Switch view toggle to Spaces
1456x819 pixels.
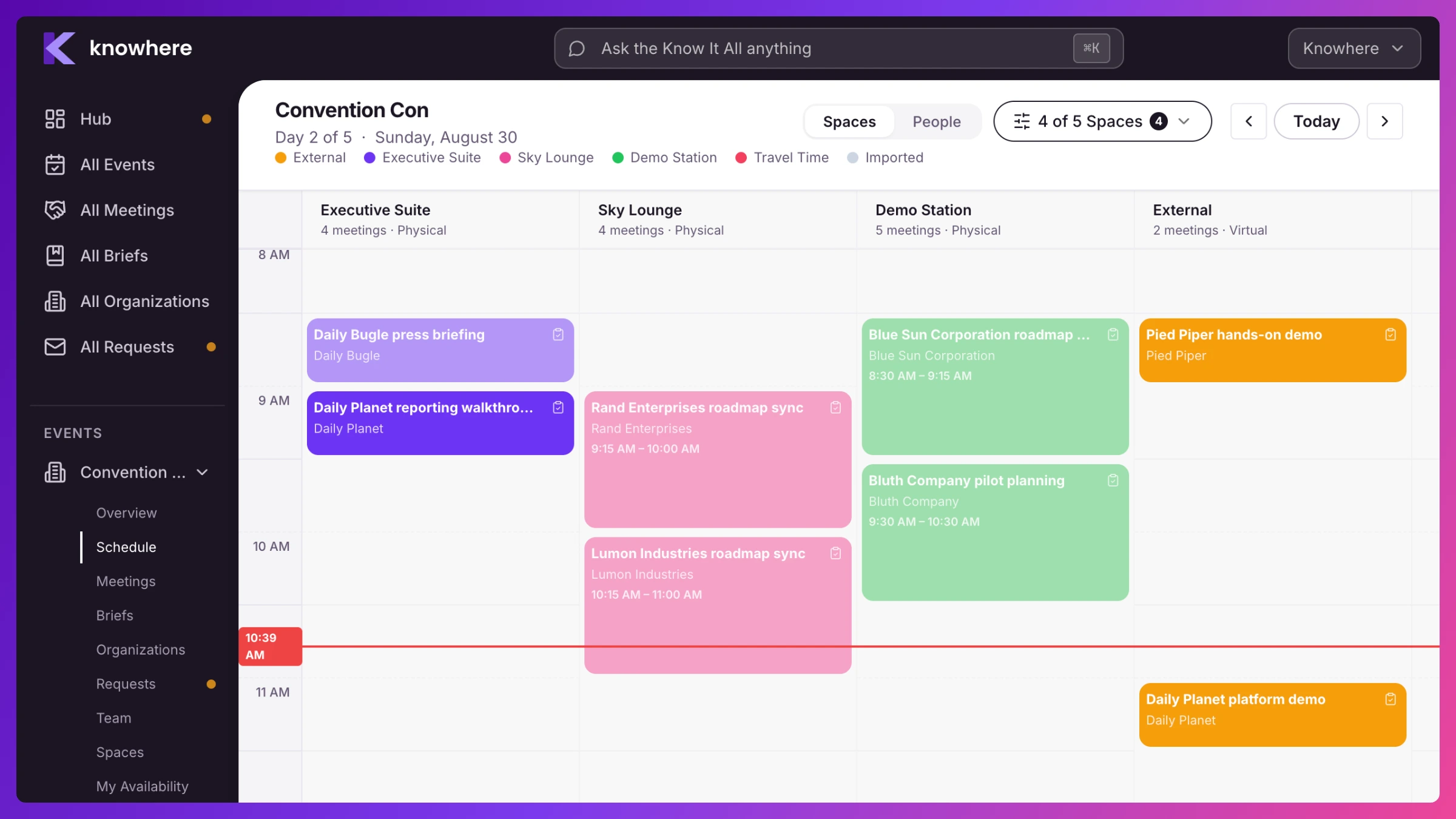coord(849,121)
